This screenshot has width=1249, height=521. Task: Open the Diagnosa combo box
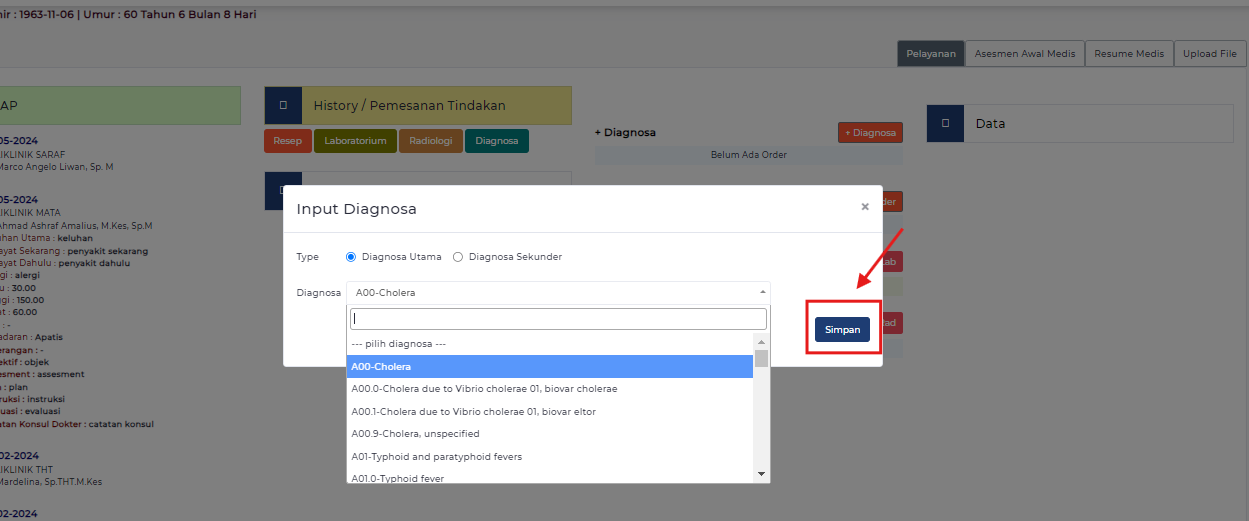click(x=558, y=293)
